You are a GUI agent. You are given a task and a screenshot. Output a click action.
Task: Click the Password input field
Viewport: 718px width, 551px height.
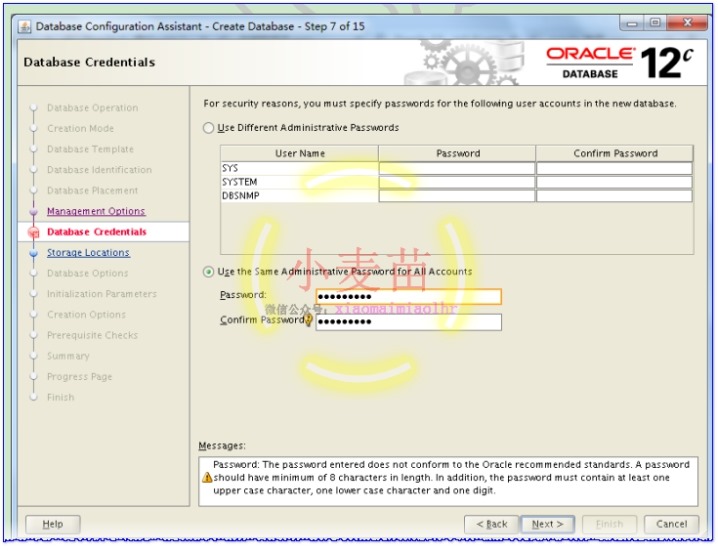click(x=408, y=297)
